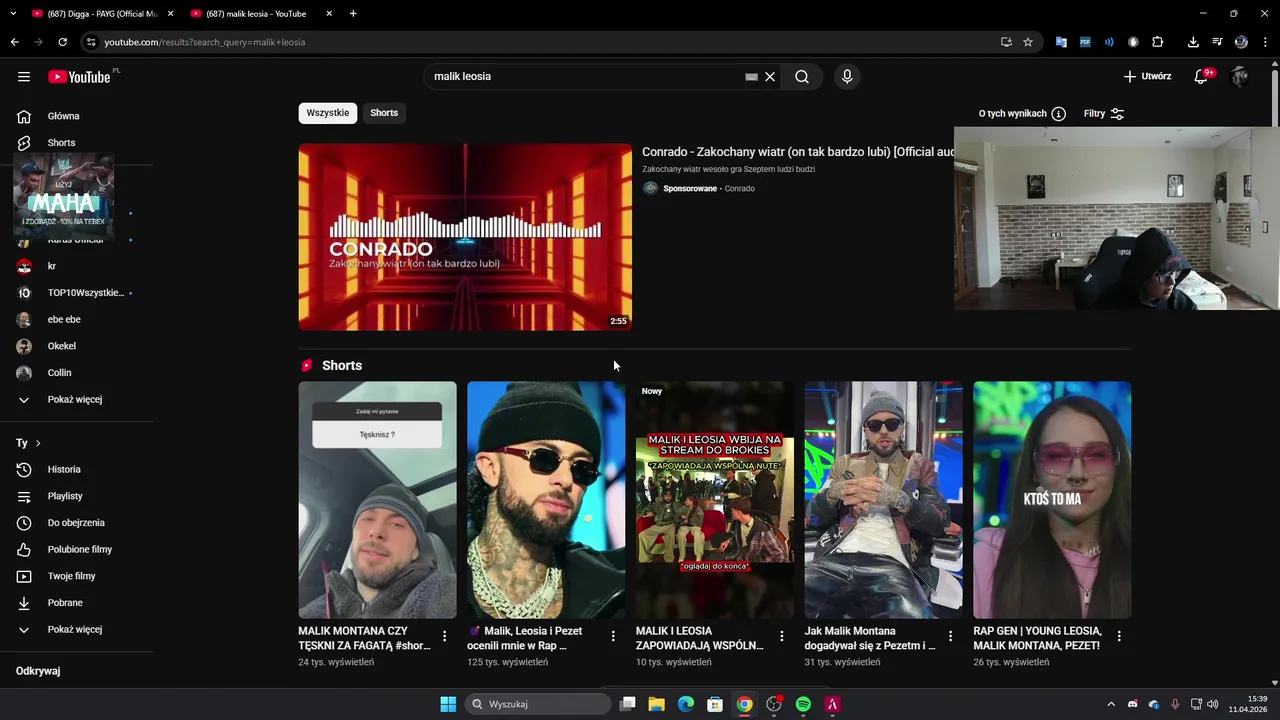Click the Utwórz create button

coord(1147,76)
